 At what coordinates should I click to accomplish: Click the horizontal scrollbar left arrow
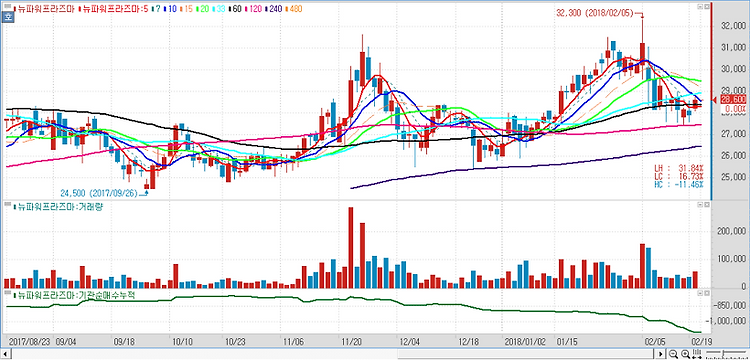[5, 354]
